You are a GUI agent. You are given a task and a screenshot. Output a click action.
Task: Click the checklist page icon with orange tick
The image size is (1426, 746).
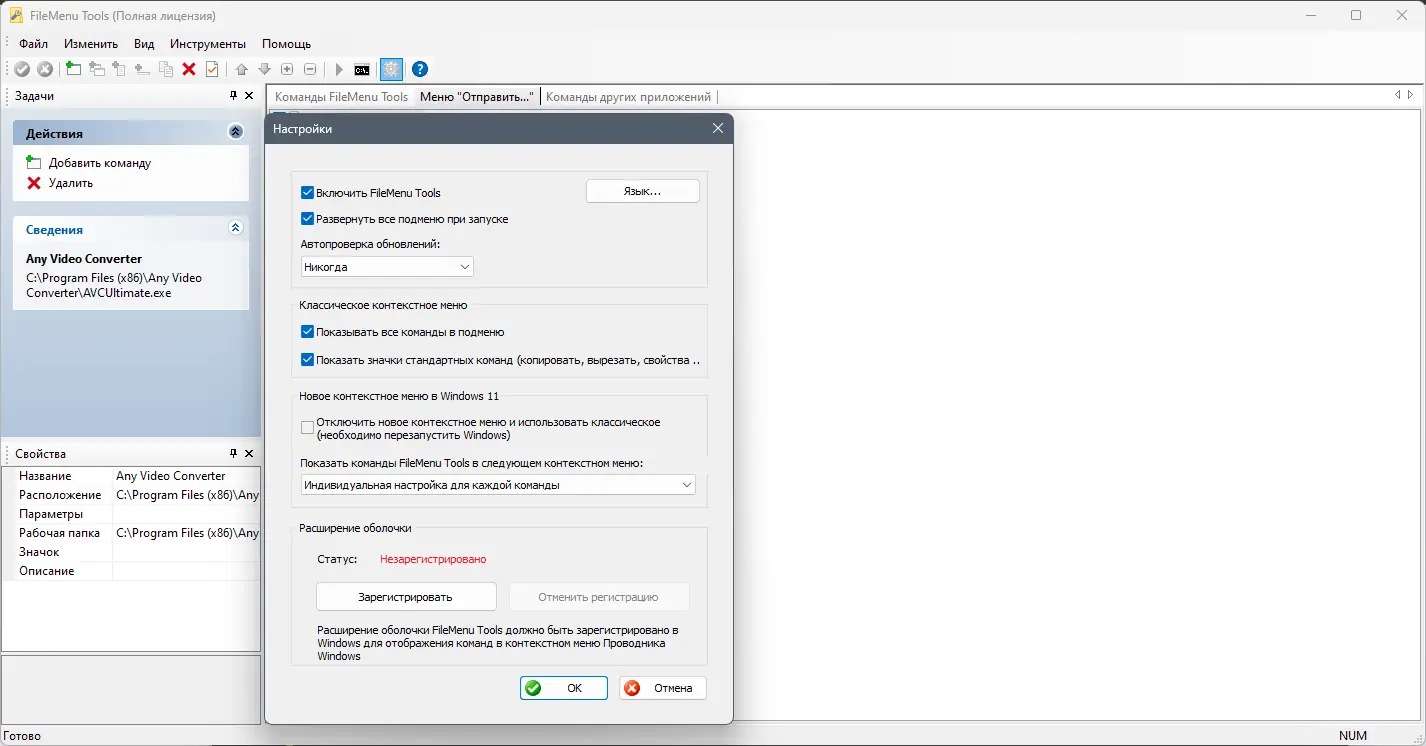(212, 69)
